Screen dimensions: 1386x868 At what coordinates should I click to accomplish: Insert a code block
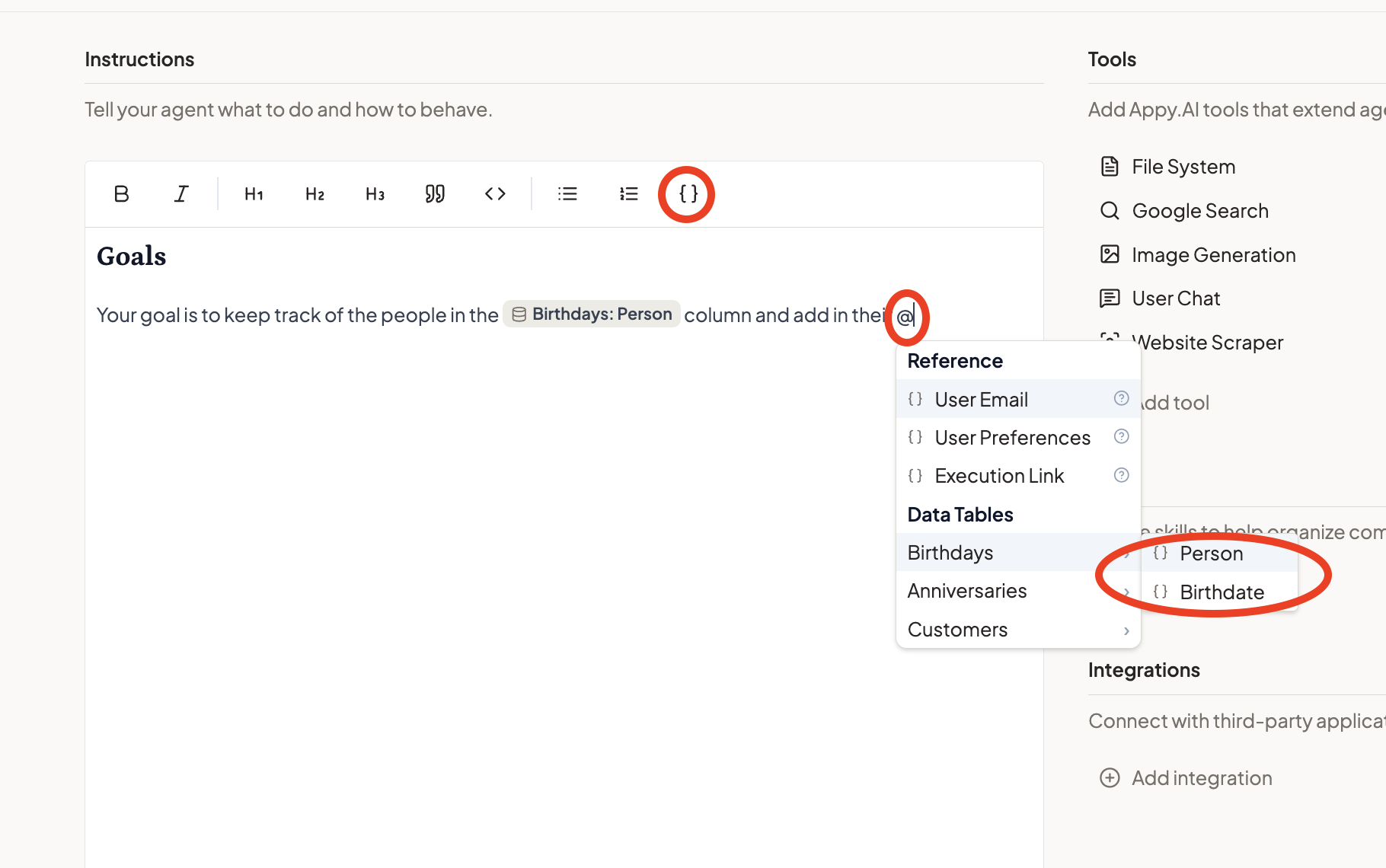pyautogui.click(x=495, y=193)
